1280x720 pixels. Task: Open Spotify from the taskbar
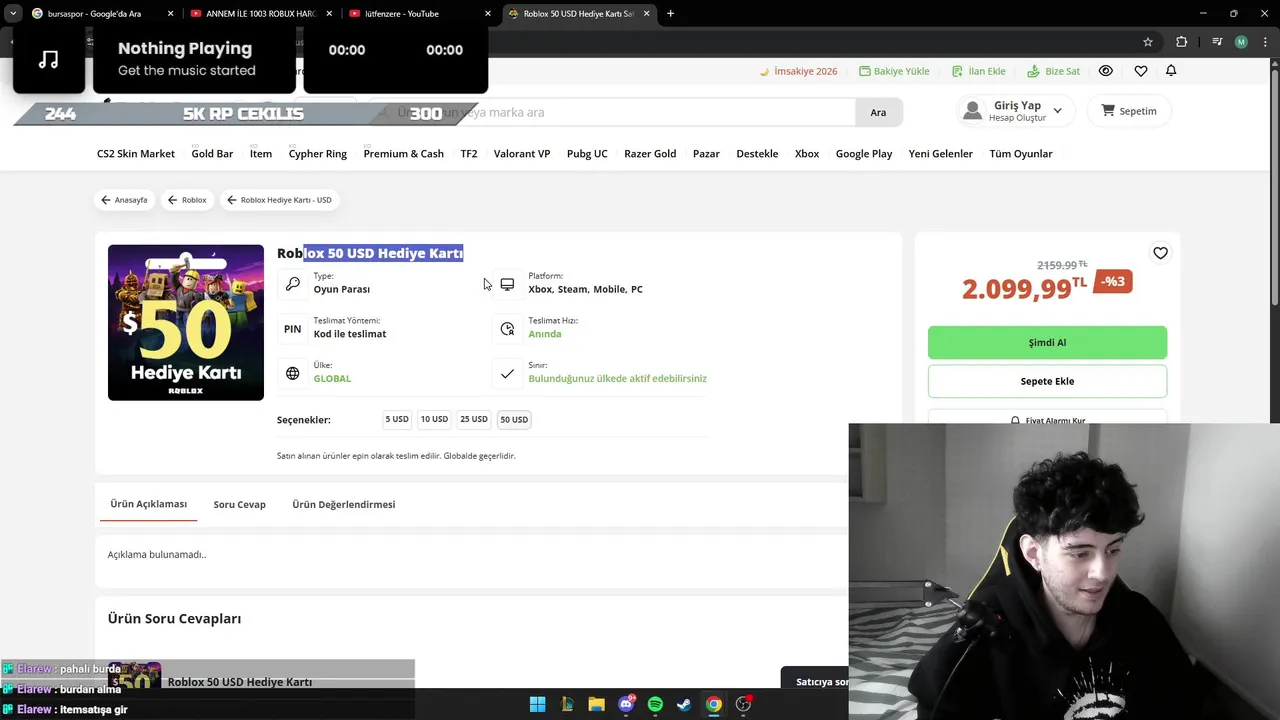coord(655,704)
